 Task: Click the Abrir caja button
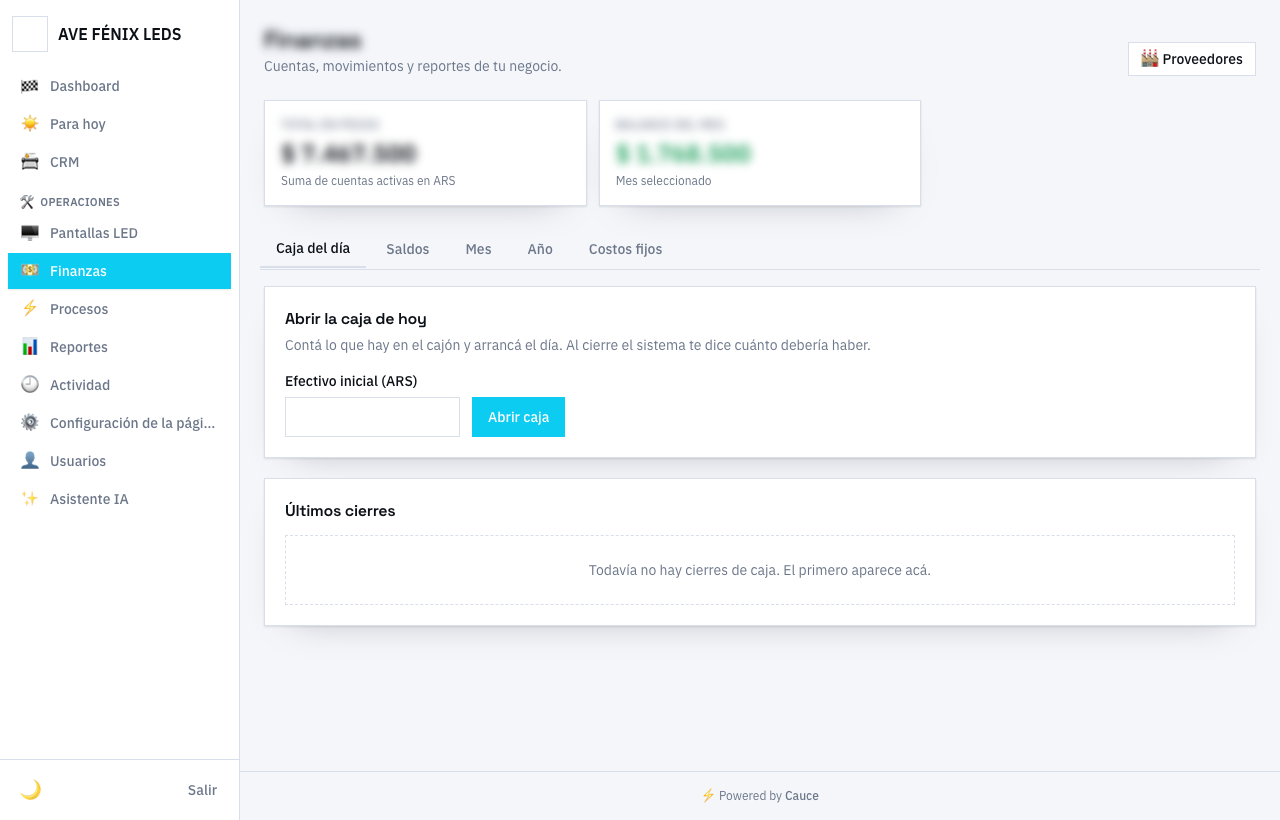[518, 417]
